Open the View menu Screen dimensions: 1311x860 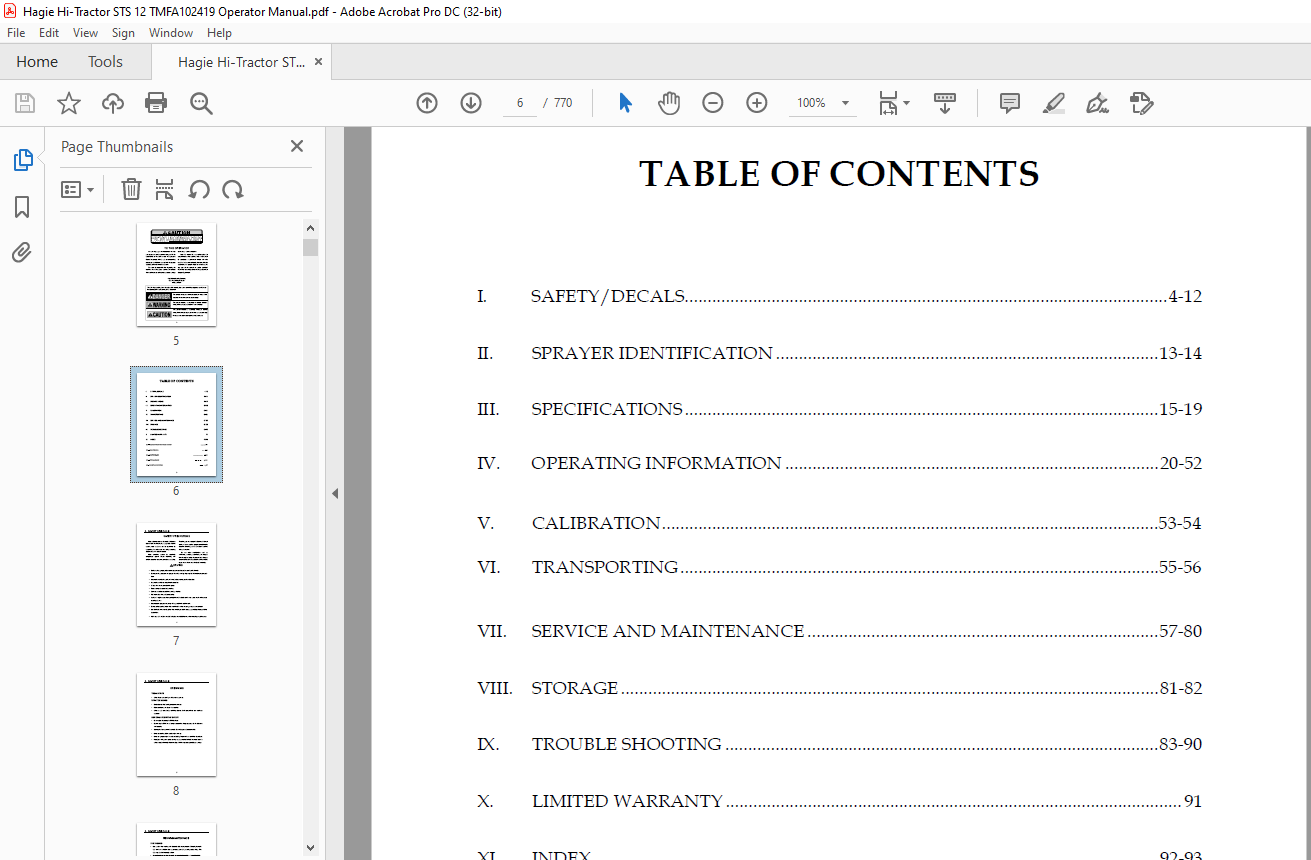[85, 33]
